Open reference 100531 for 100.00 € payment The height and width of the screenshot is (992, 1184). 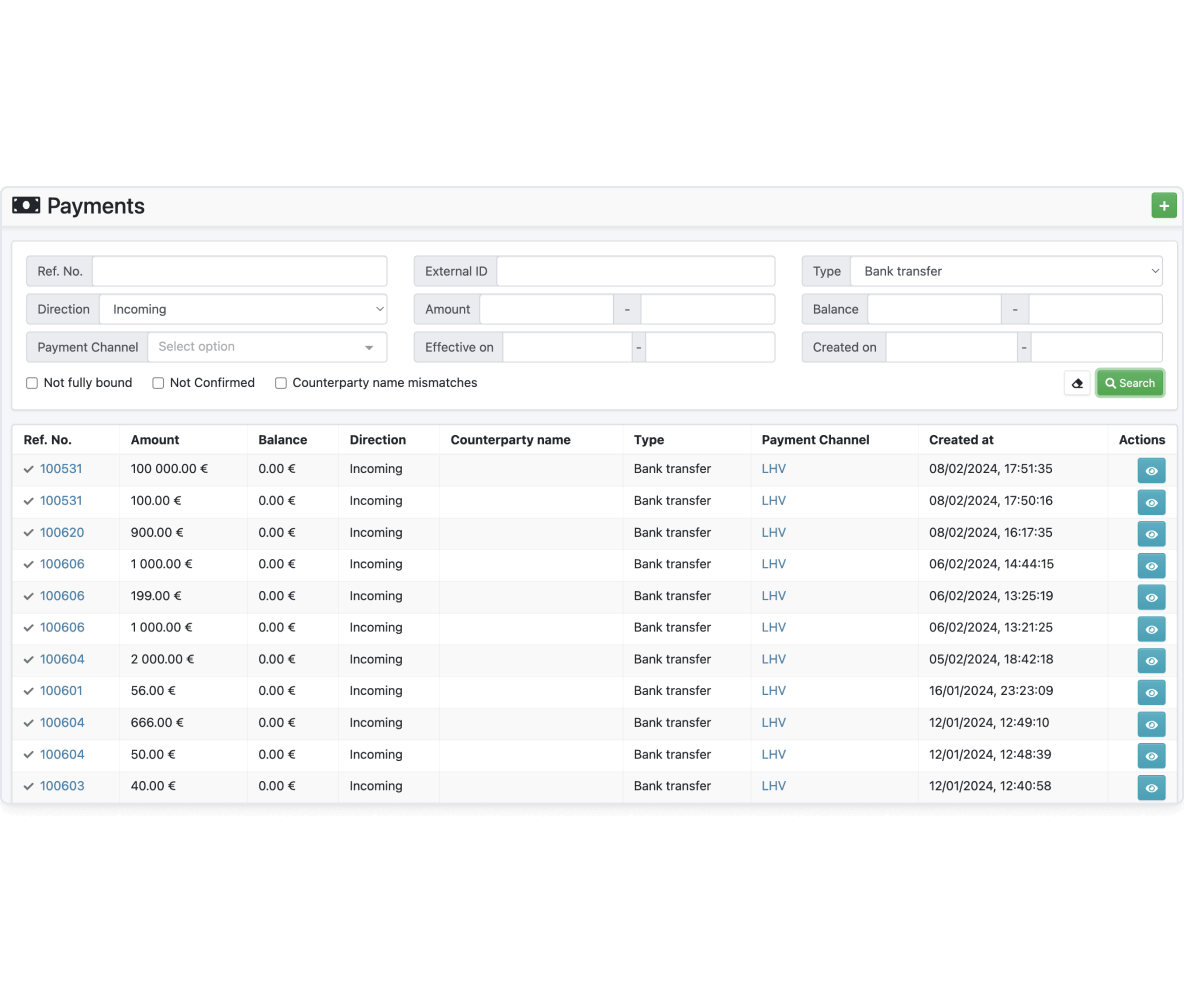61,501
